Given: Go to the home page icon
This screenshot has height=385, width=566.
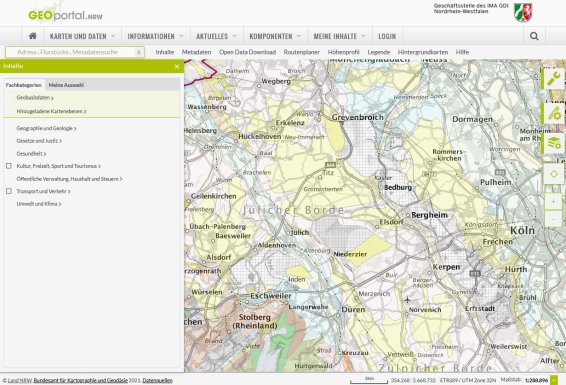Looking at the screenshot, I should click(32, 36).
